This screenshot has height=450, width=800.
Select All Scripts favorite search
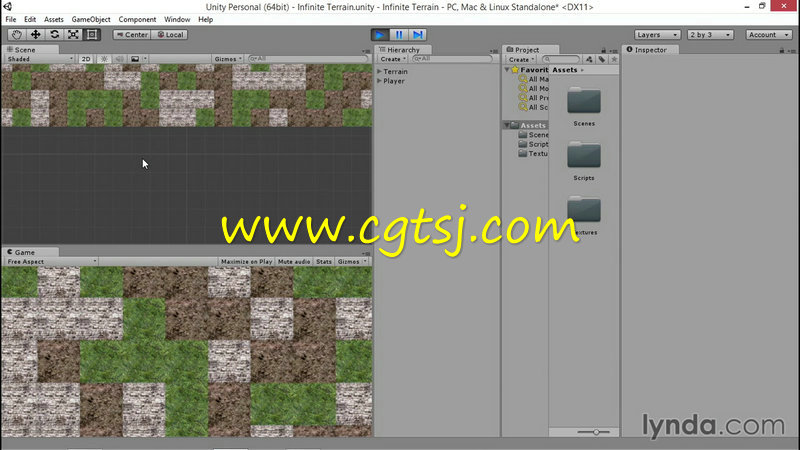534,107
